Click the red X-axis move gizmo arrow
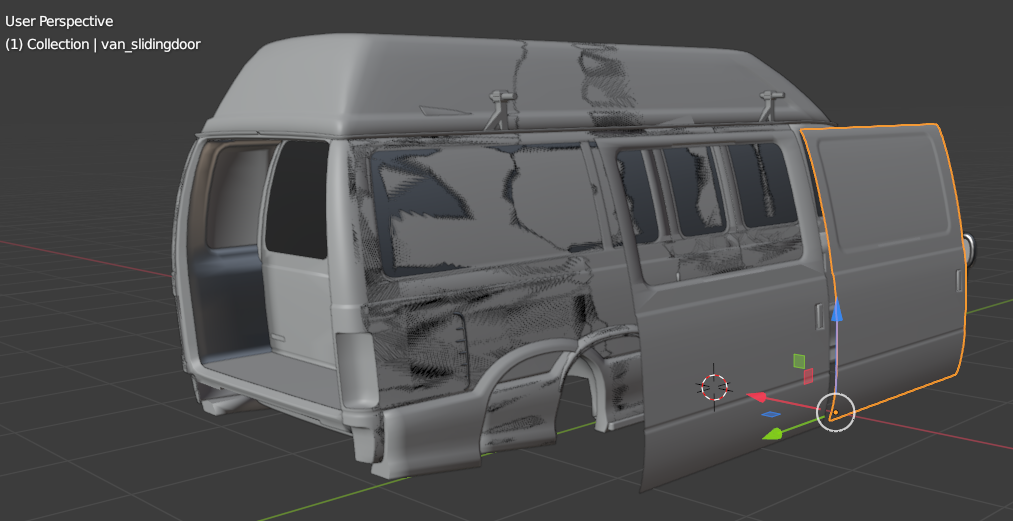 click(757, 396)
